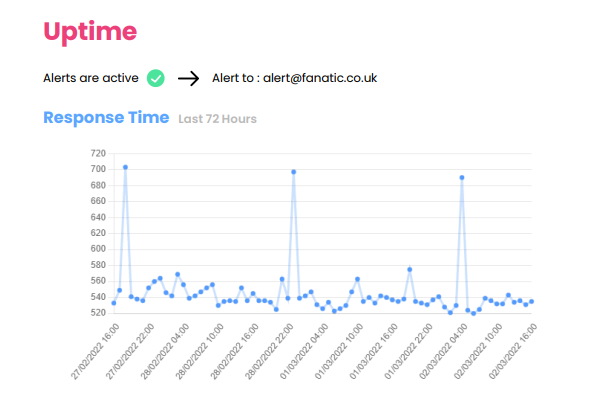Click the 02/03/2022 16:00 axis label
Image resolution: width=609 pixels, height=408 pixels.
click(x=513, y=352)
